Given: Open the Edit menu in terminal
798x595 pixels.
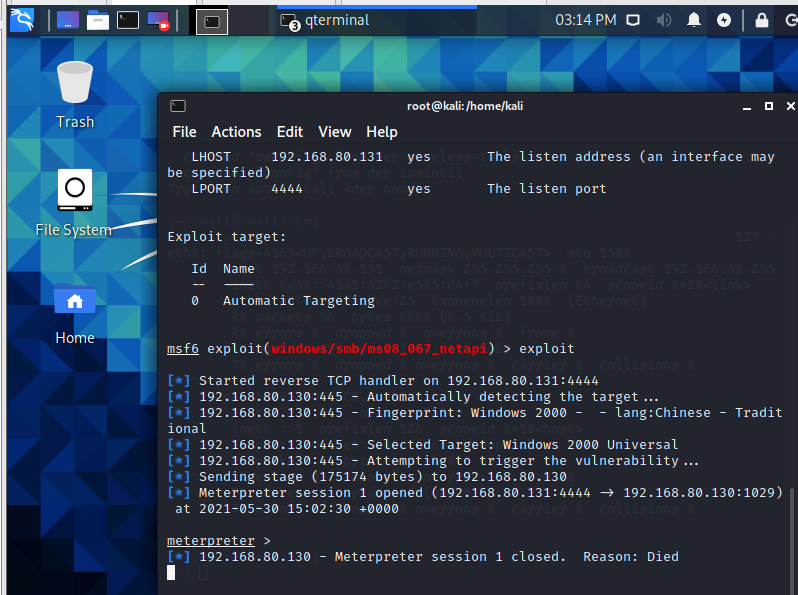Looking at the screenshot, I should coord(290,132).
